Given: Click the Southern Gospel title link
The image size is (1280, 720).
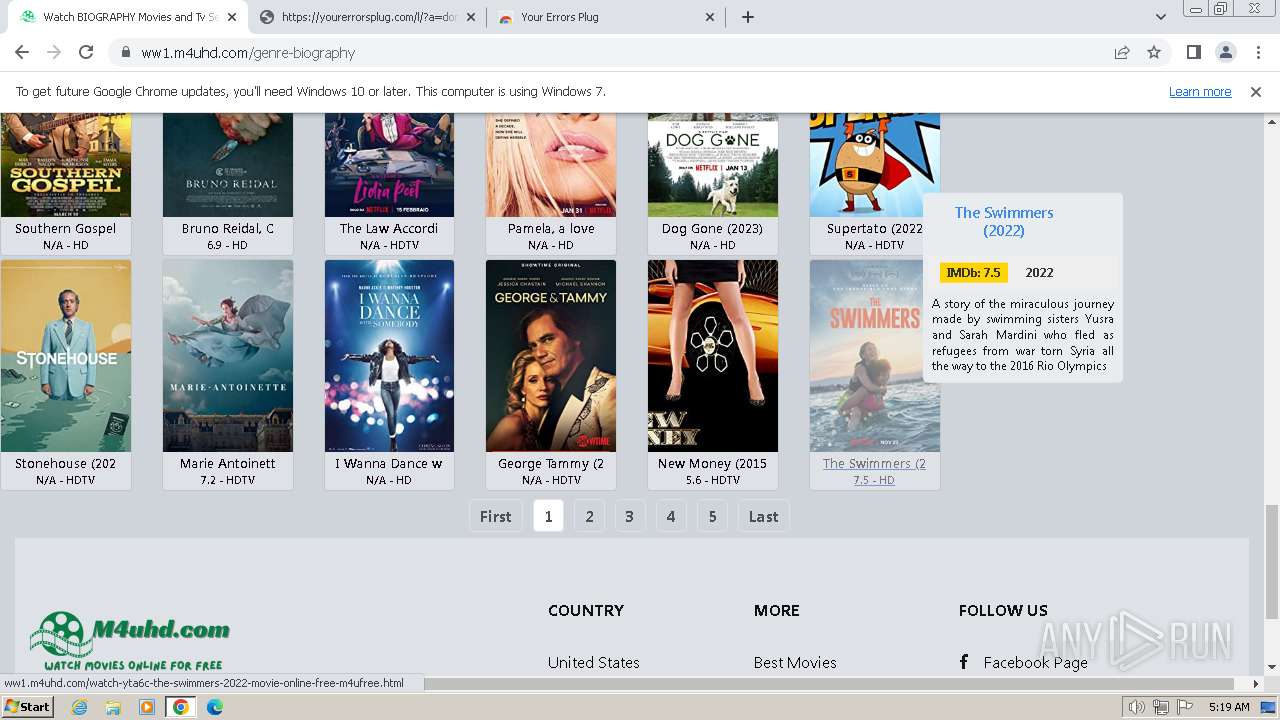Looking at the screenshot, I should coord(66,228).
